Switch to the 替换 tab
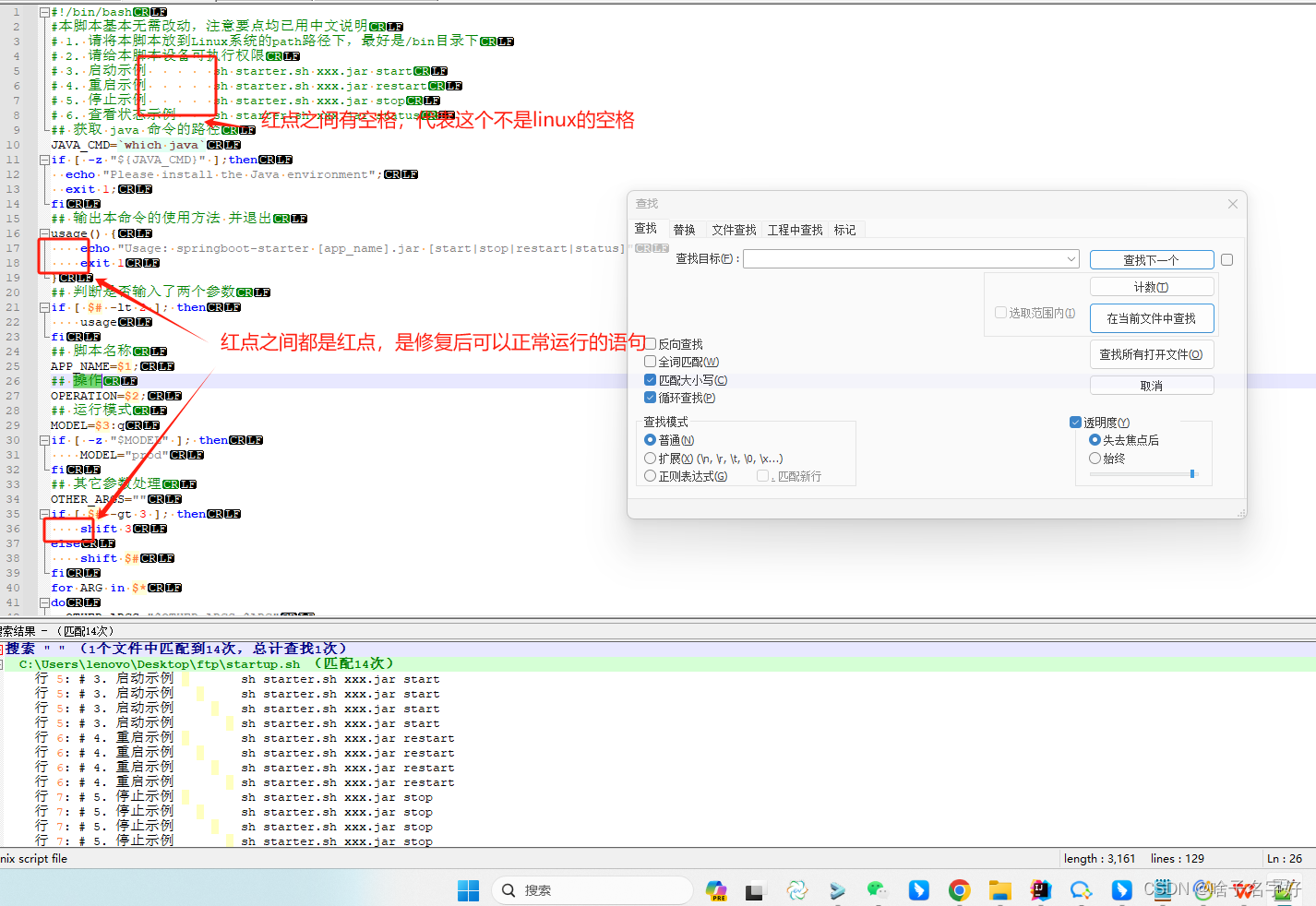1316x906 pixels. [x=685, y=230]
